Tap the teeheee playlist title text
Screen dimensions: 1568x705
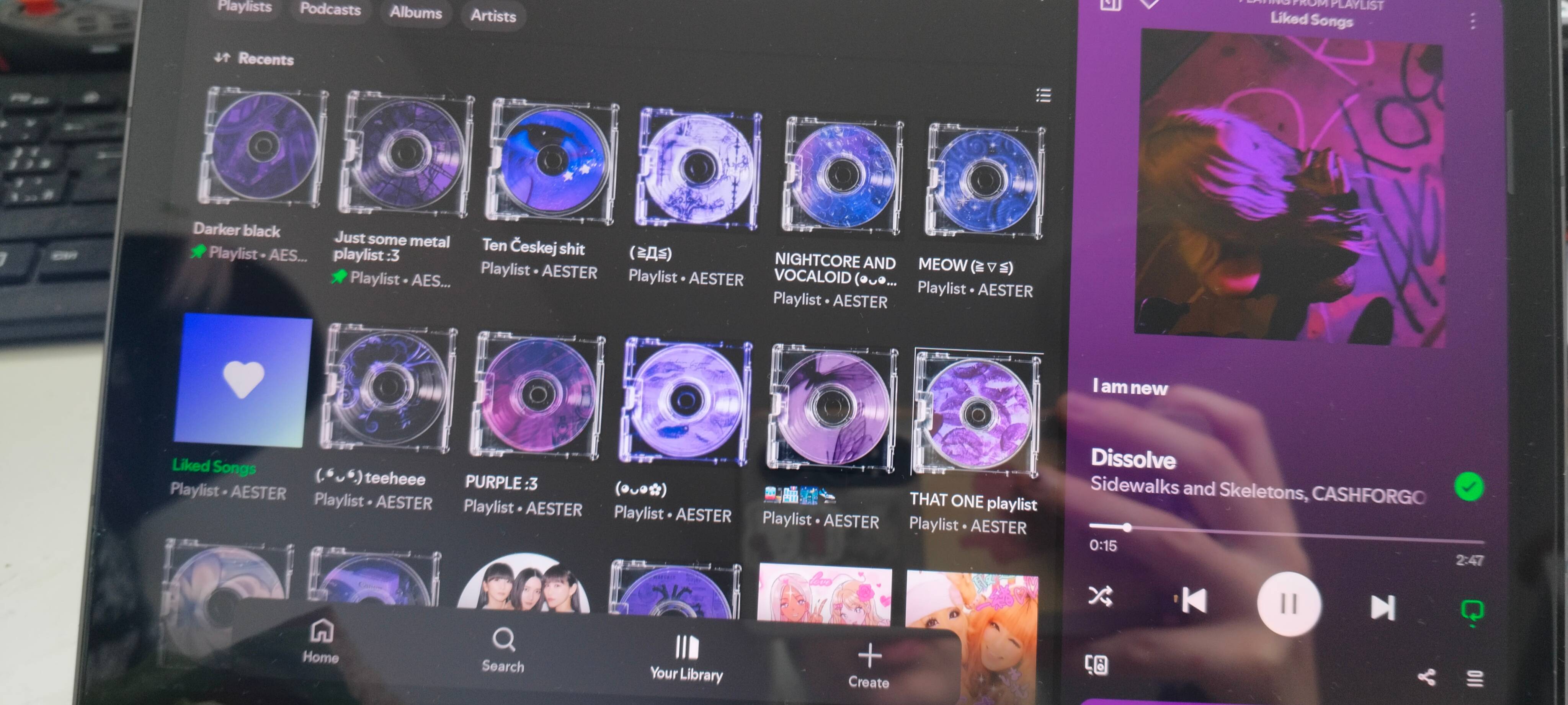[371, 477]
